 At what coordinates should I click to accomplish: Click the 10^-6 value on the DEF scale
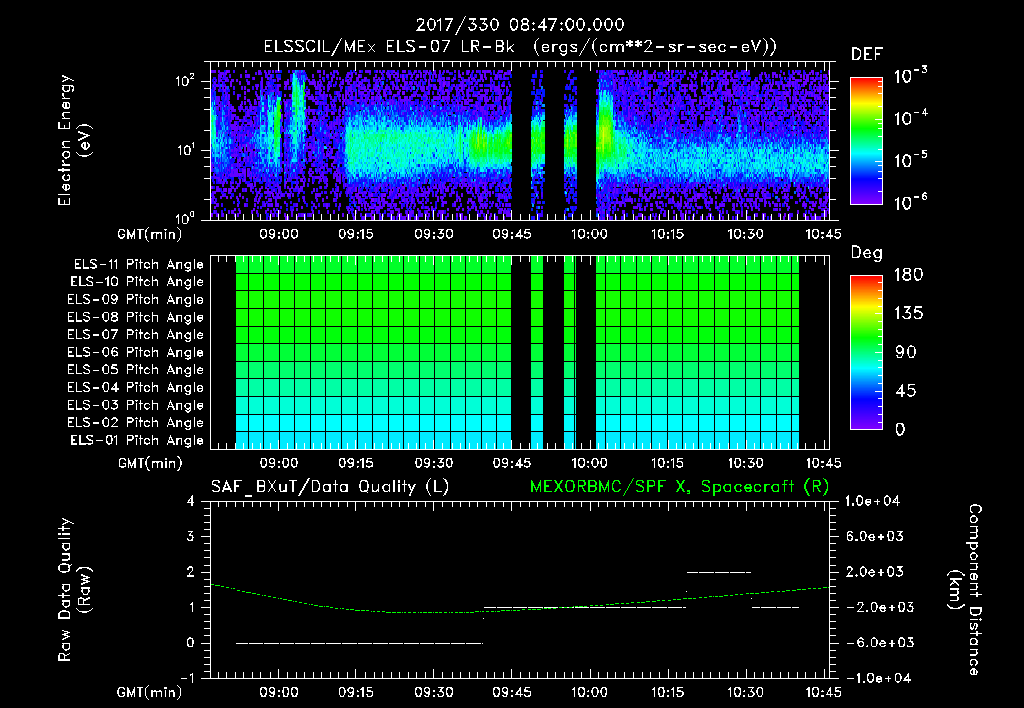[x=910, y=202]
